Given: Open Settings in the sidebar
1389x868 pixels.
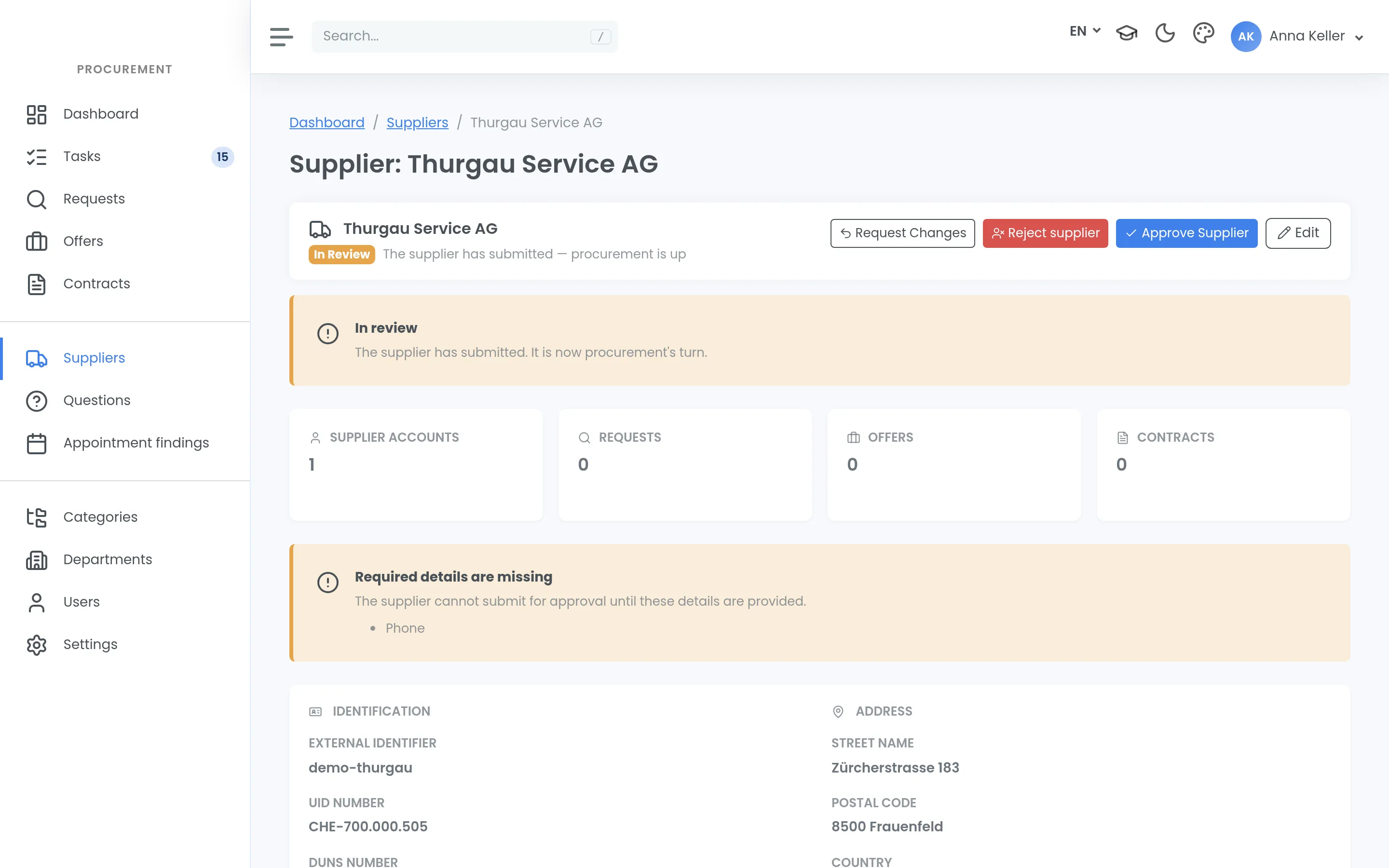Looking at the screenshot, I should coord(125,644).
